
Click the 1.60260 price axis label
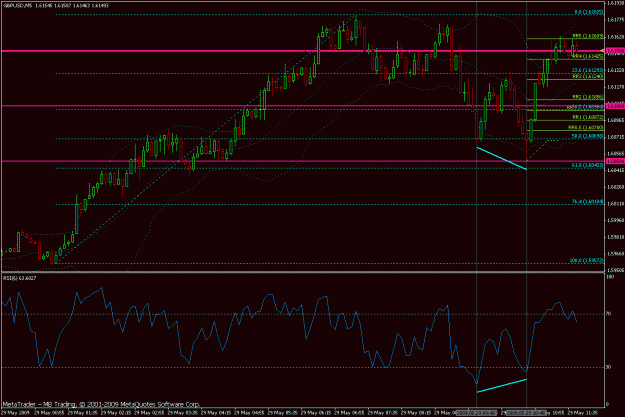coord(615,187)
